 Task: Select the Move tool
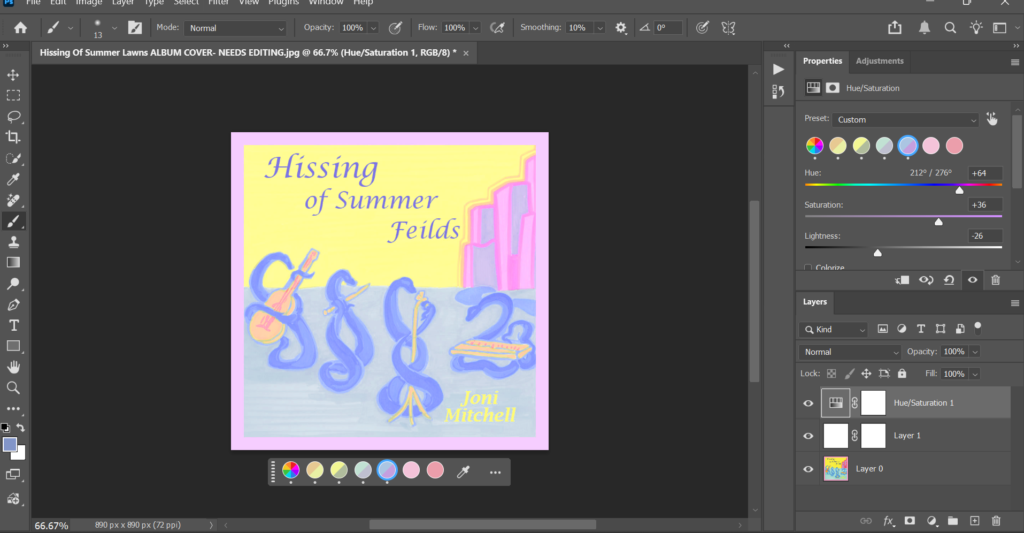point(13,74)
